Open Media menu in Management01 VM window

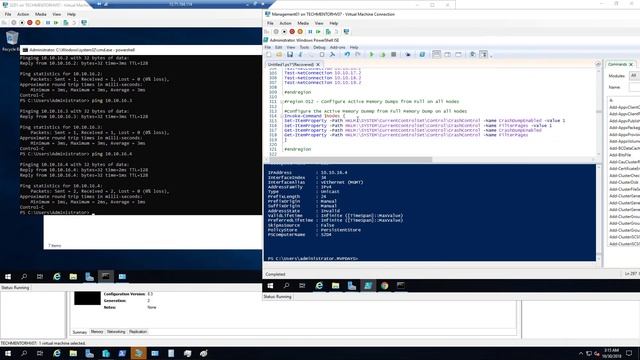click(x=303, y=23)
